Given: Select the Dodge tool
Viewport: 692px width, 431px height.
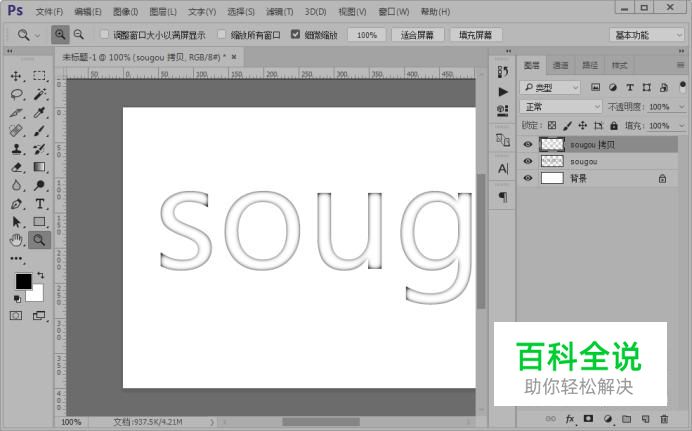Looking at the screenshot, I should click(39, 185).
